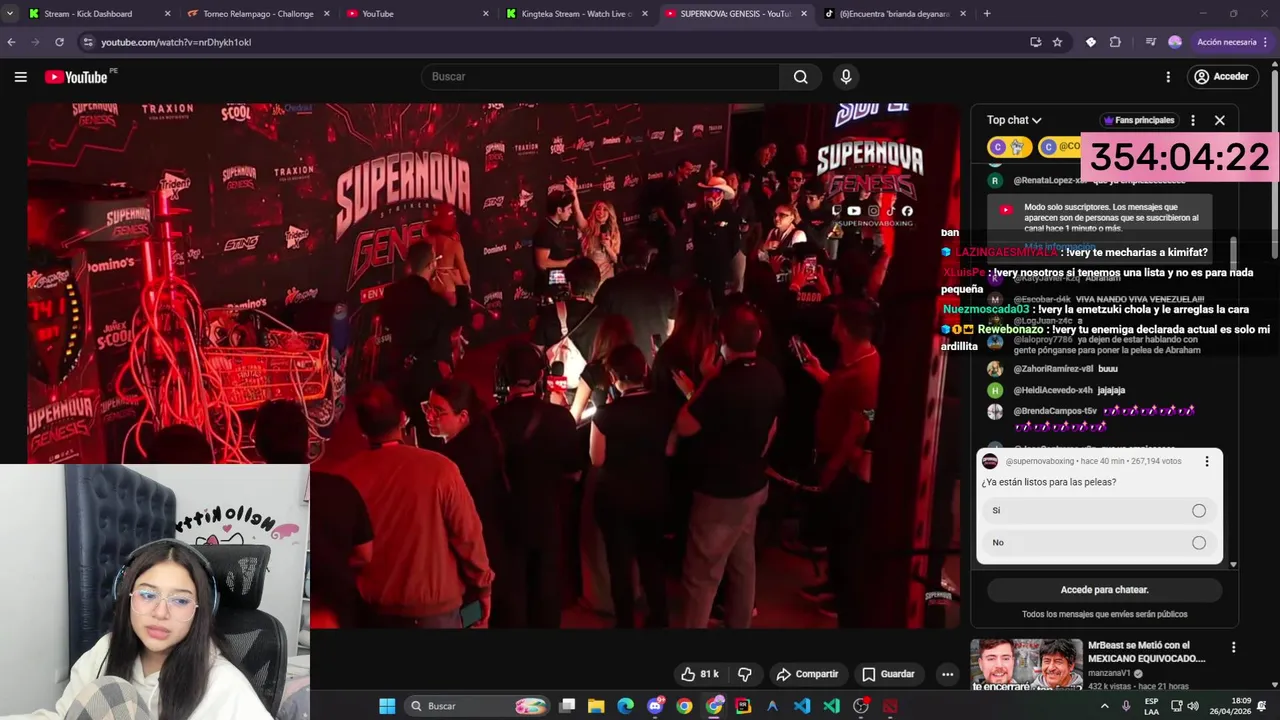View site information icon in address bar
Image resolution: width=1280 pixels, height=720 pixels.
click(88, 42)
